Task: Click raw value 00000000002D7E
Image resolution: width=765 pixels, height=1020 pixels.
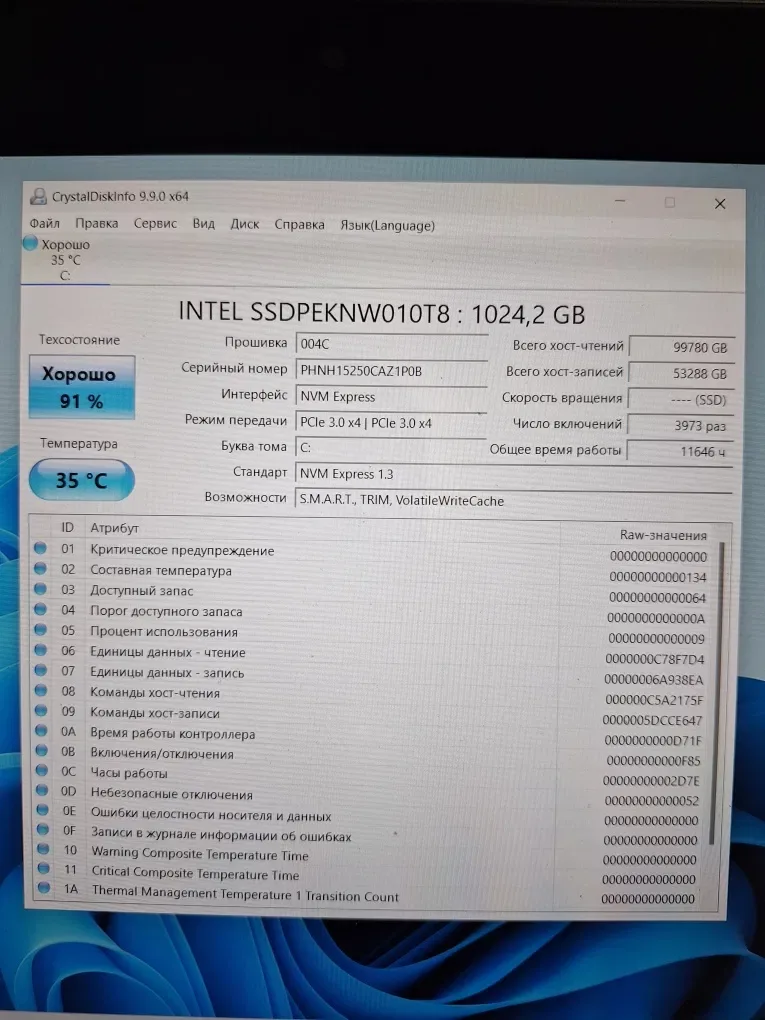Action: 651,781
